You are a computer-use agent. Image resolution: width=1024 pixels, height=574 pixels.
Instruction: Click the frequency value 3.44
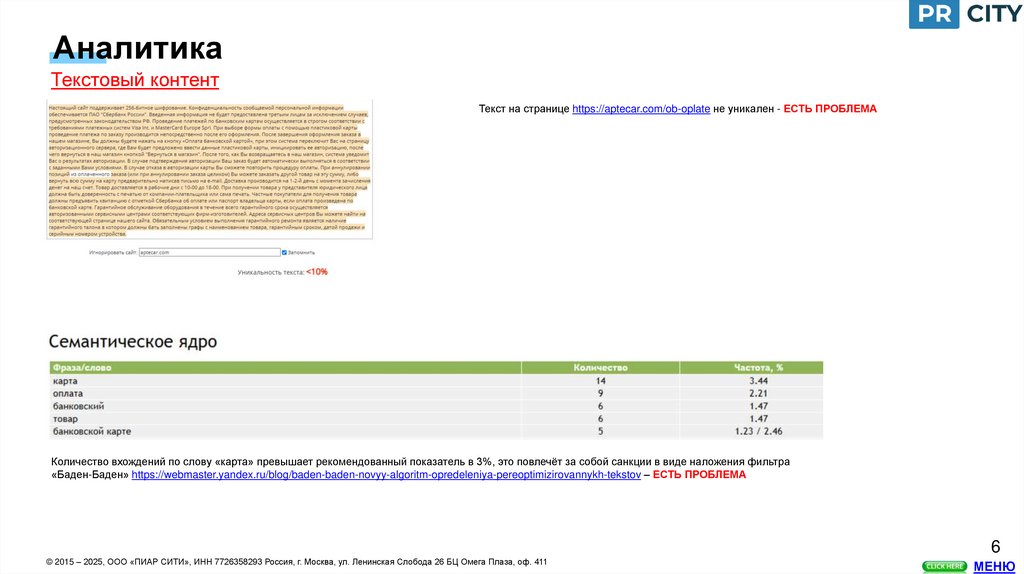coord(758,381)
